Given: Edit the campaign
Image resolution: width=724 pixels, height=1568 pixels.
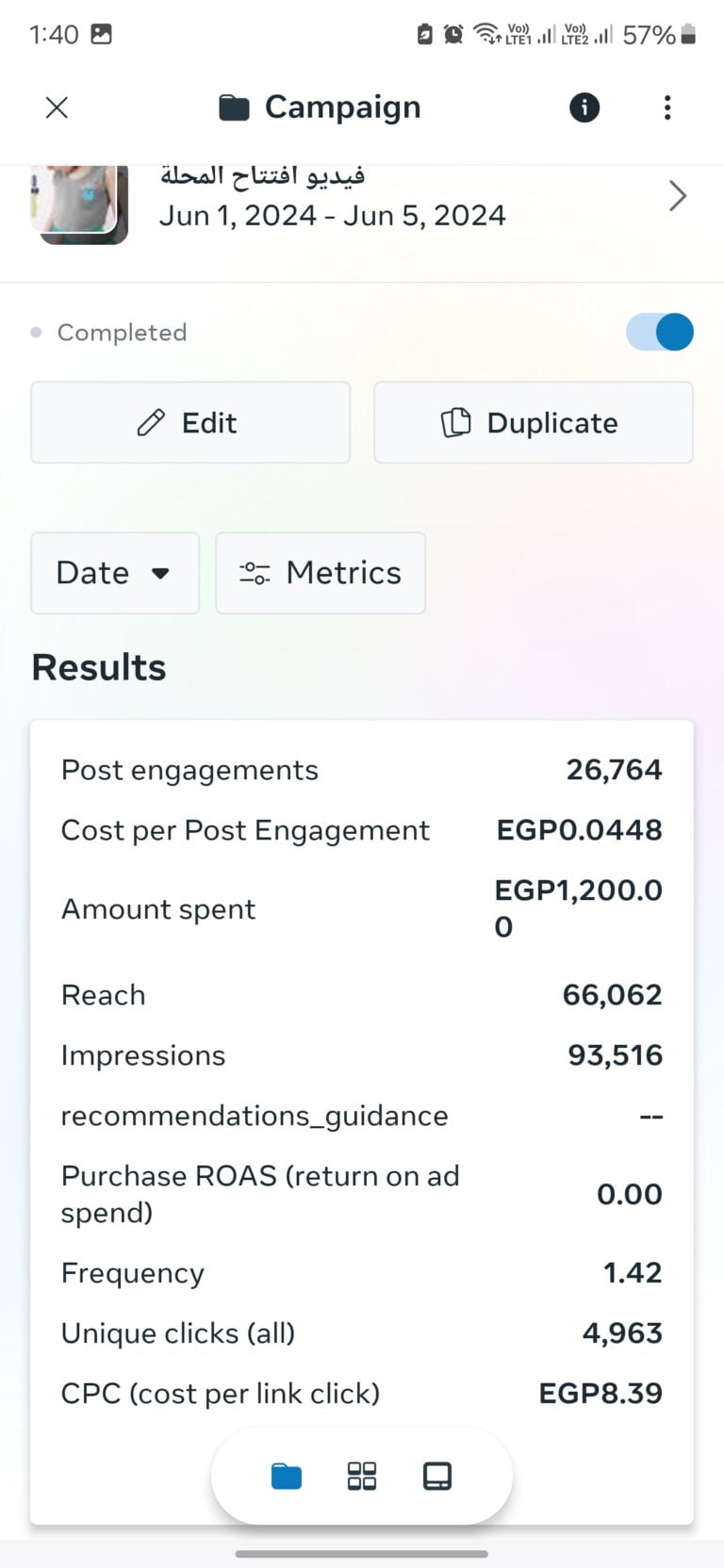Looking at the screenshot, I should pos(190,422).
